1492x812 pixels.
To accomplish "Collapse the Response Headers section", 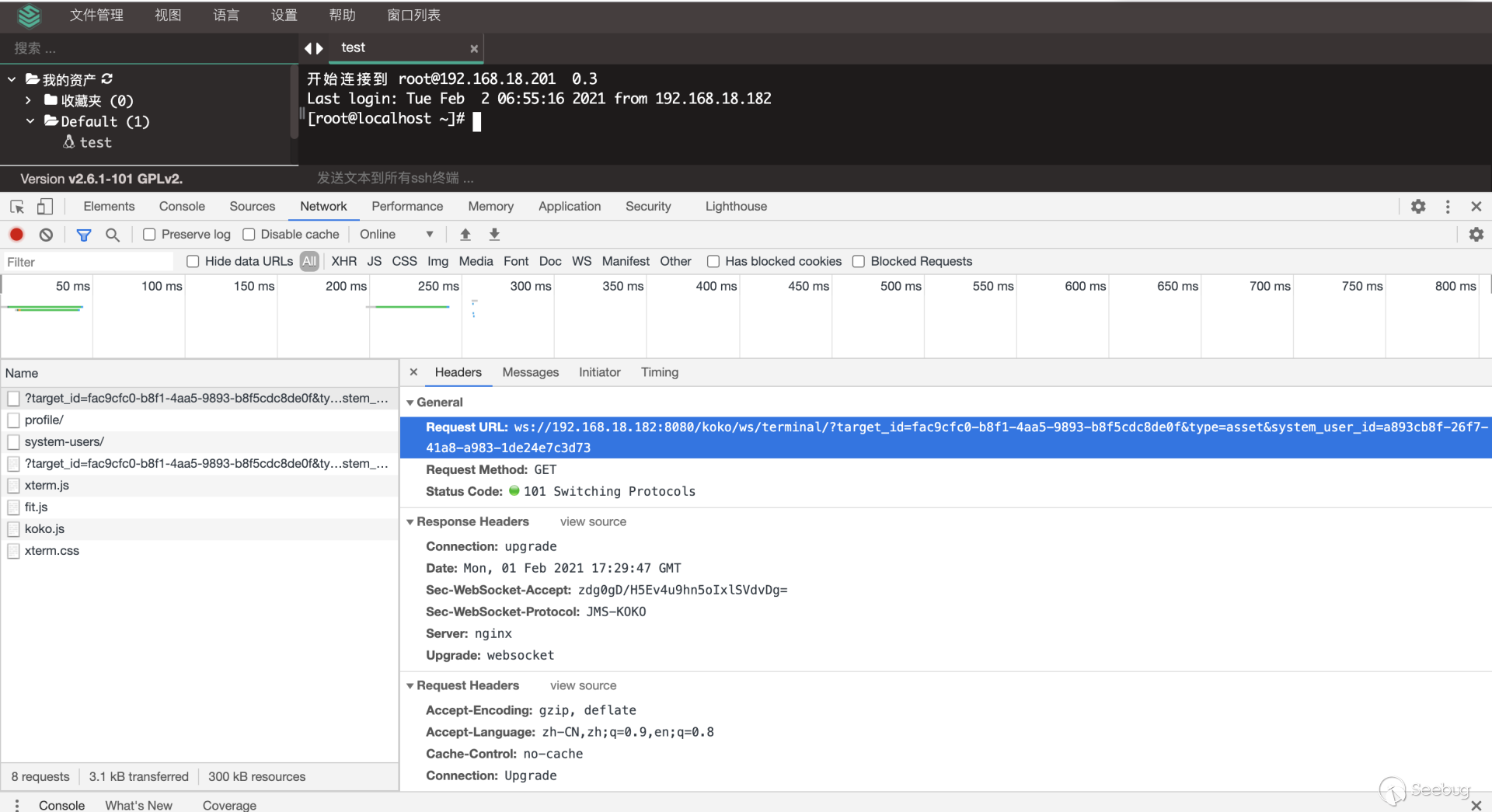I will point(410,522).
